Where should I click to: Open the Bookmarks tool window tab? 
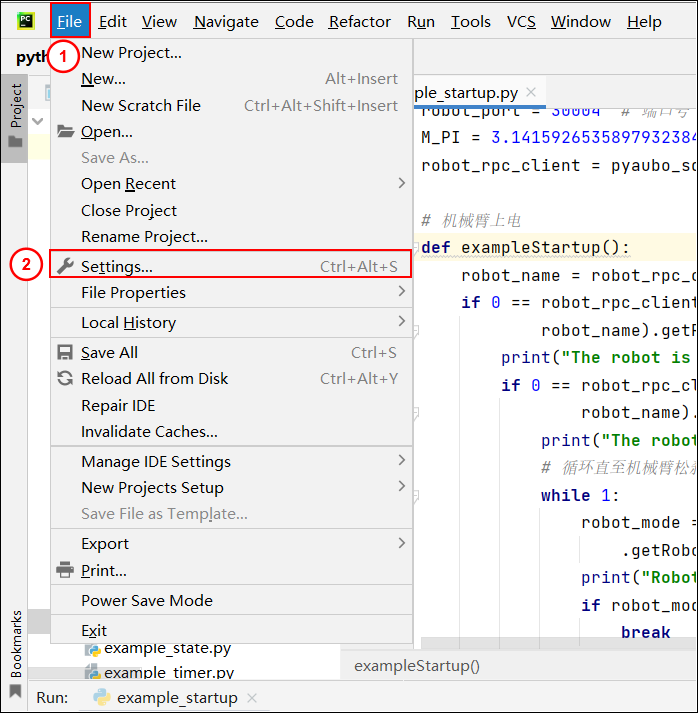point(15,653)
